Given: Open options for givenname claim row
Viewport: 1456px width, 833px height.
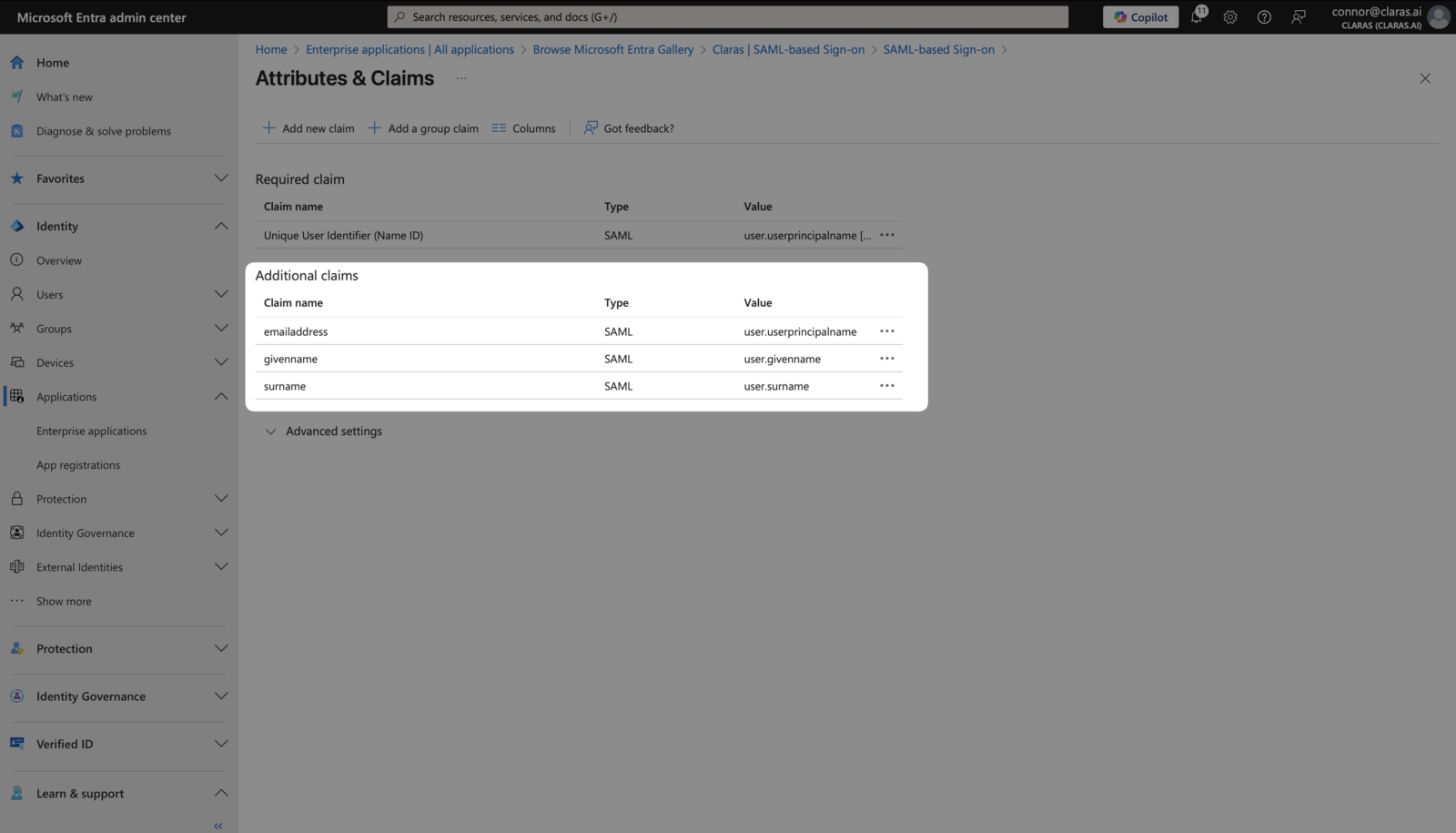Looking at the screenshot, I should coord(887,359).
